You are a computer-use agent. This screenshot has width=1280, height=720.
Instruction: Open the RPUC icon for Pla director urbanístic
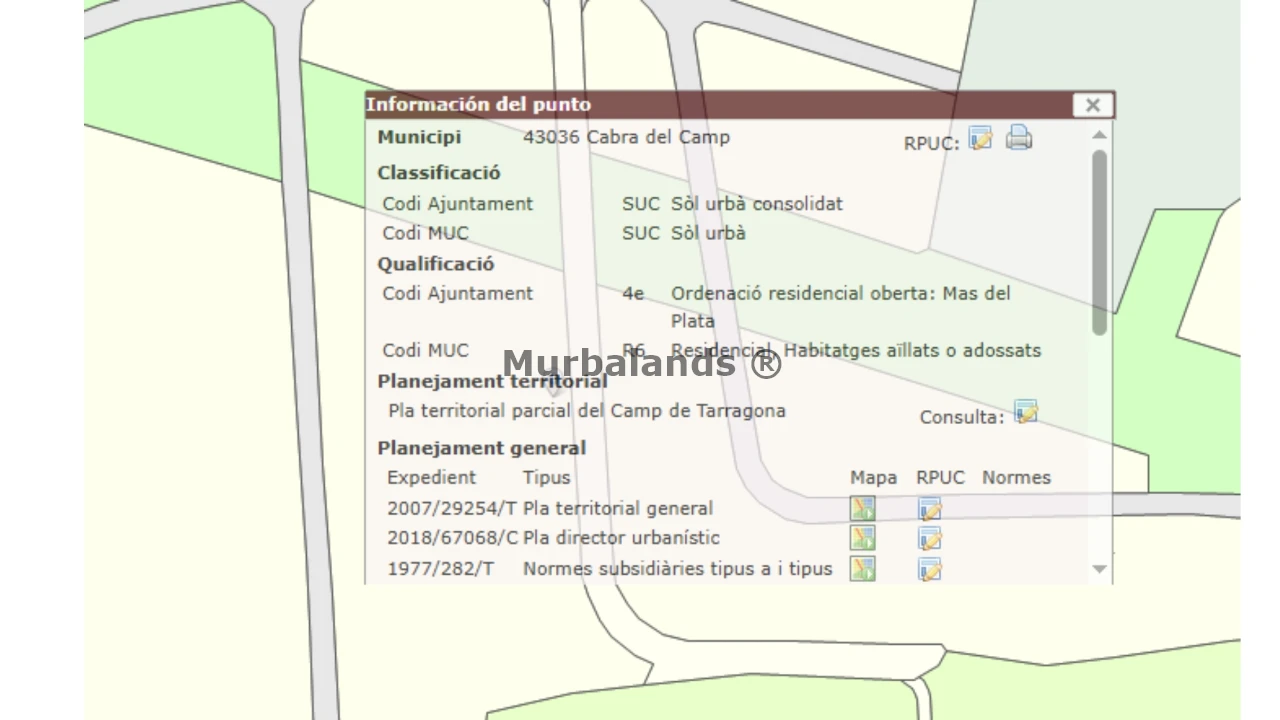(x=930, y=539)
